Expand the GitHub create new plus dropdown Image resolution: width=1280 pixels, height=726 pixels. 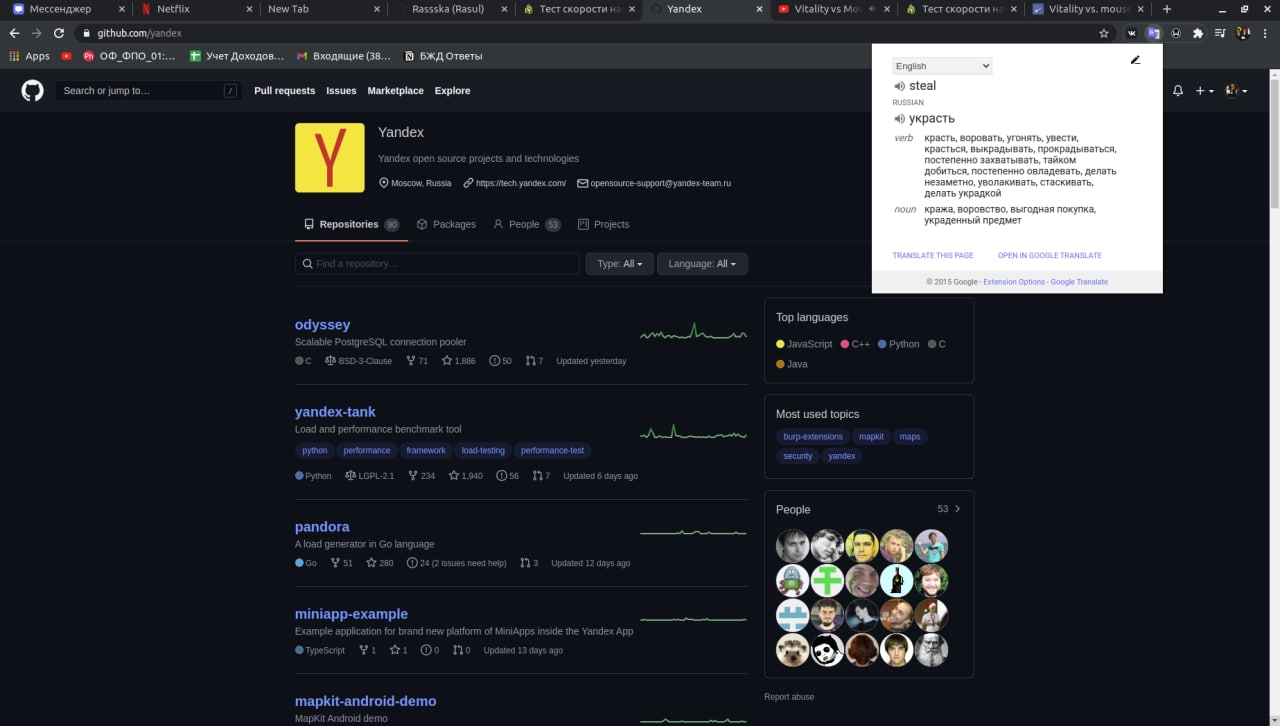click(x=1205, y=91)
